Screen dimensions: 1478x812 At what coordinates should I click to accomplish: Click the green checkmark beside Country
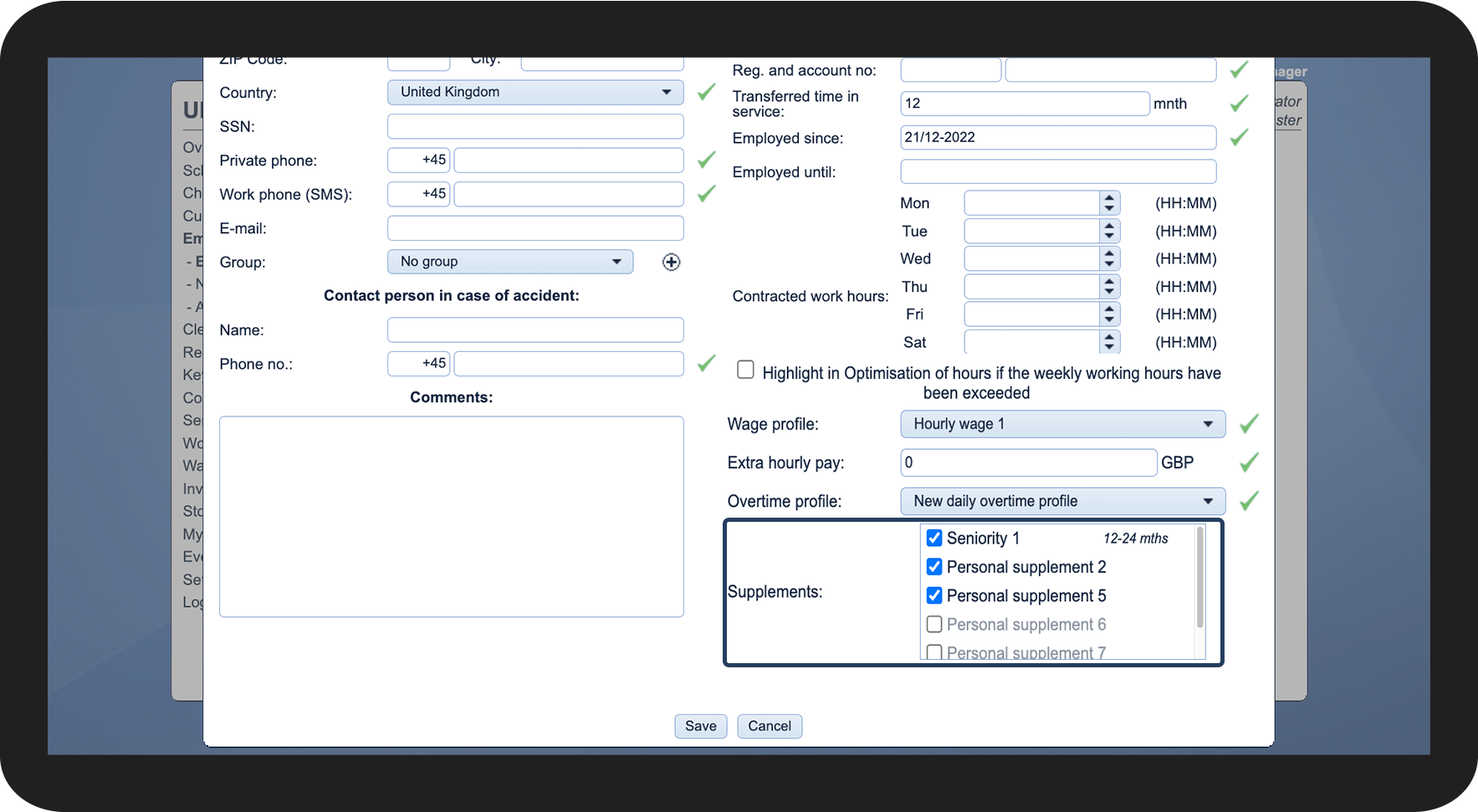pyautogui.click(x=707, y=91)
